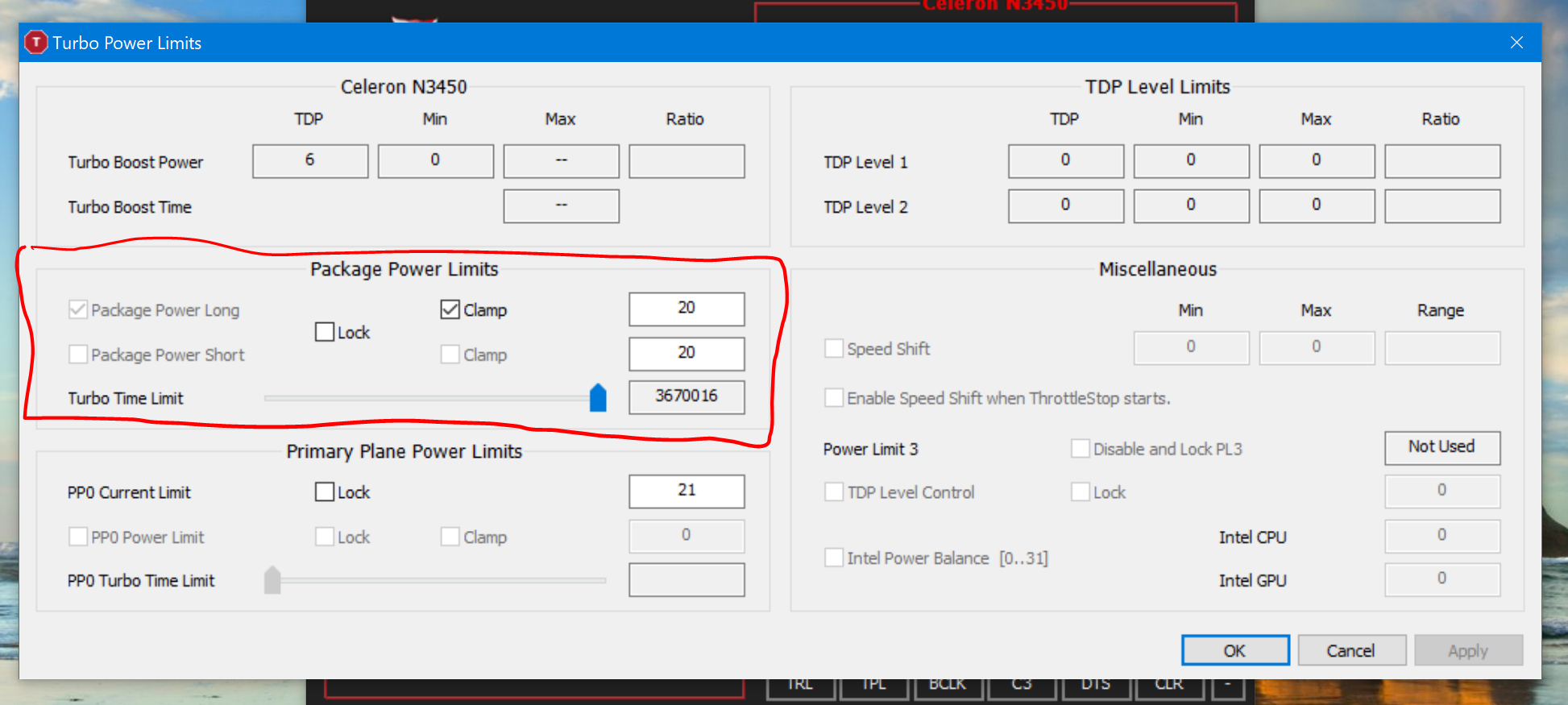Click Intel GPU power balance field
Viewport: 1568px width, 705px height.
click(x=1442, y=579)
